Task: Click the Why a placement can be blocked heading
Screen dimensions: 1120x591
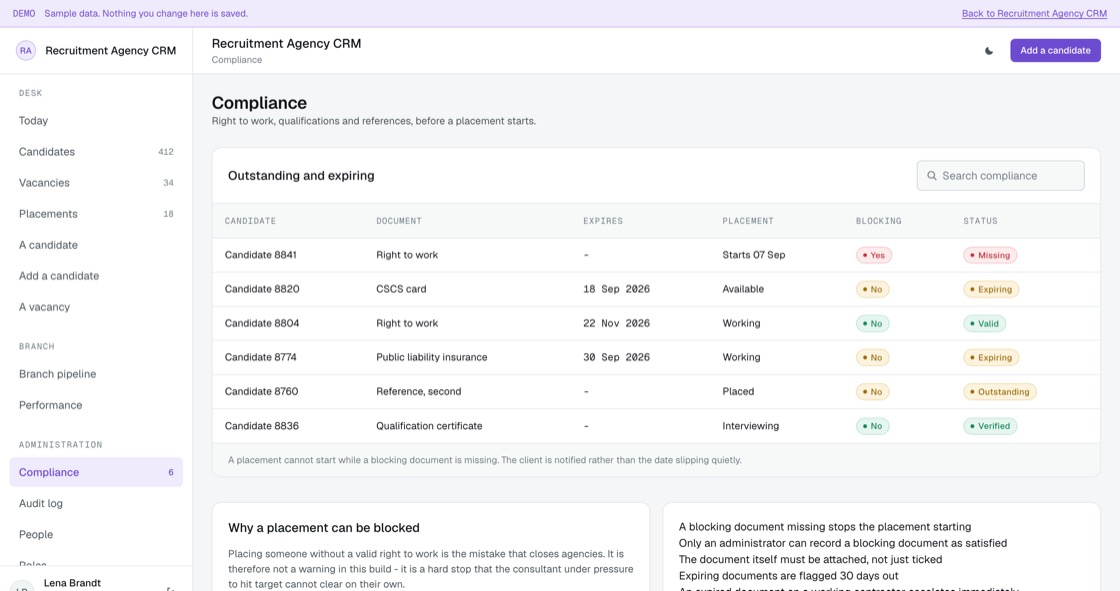Action: tap(324, 528)
